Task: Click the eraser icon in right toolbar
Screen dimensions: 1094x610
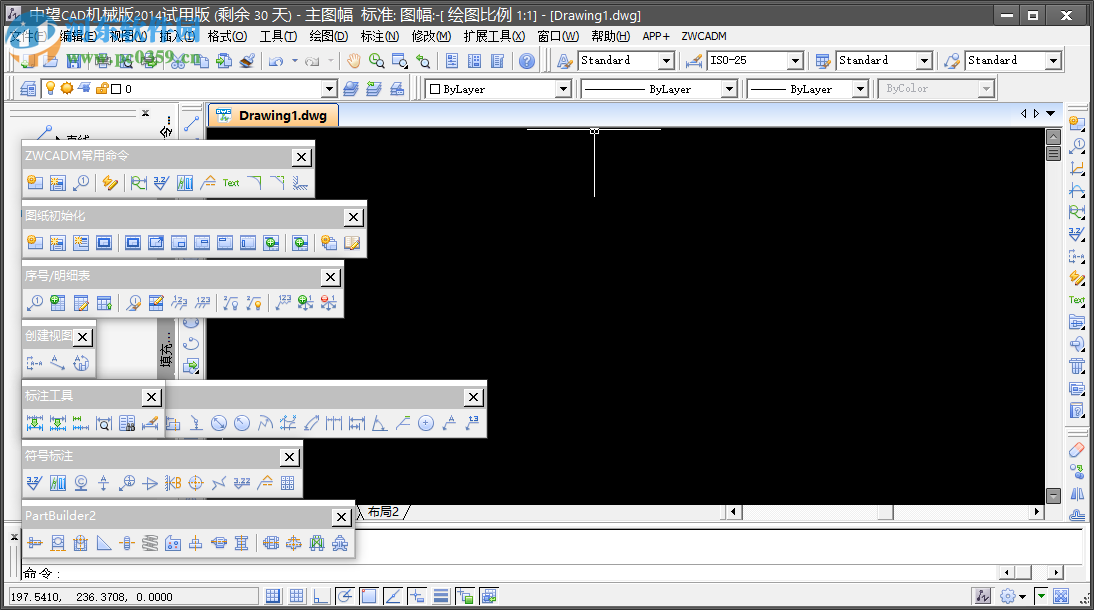Action: [1077, 449]
